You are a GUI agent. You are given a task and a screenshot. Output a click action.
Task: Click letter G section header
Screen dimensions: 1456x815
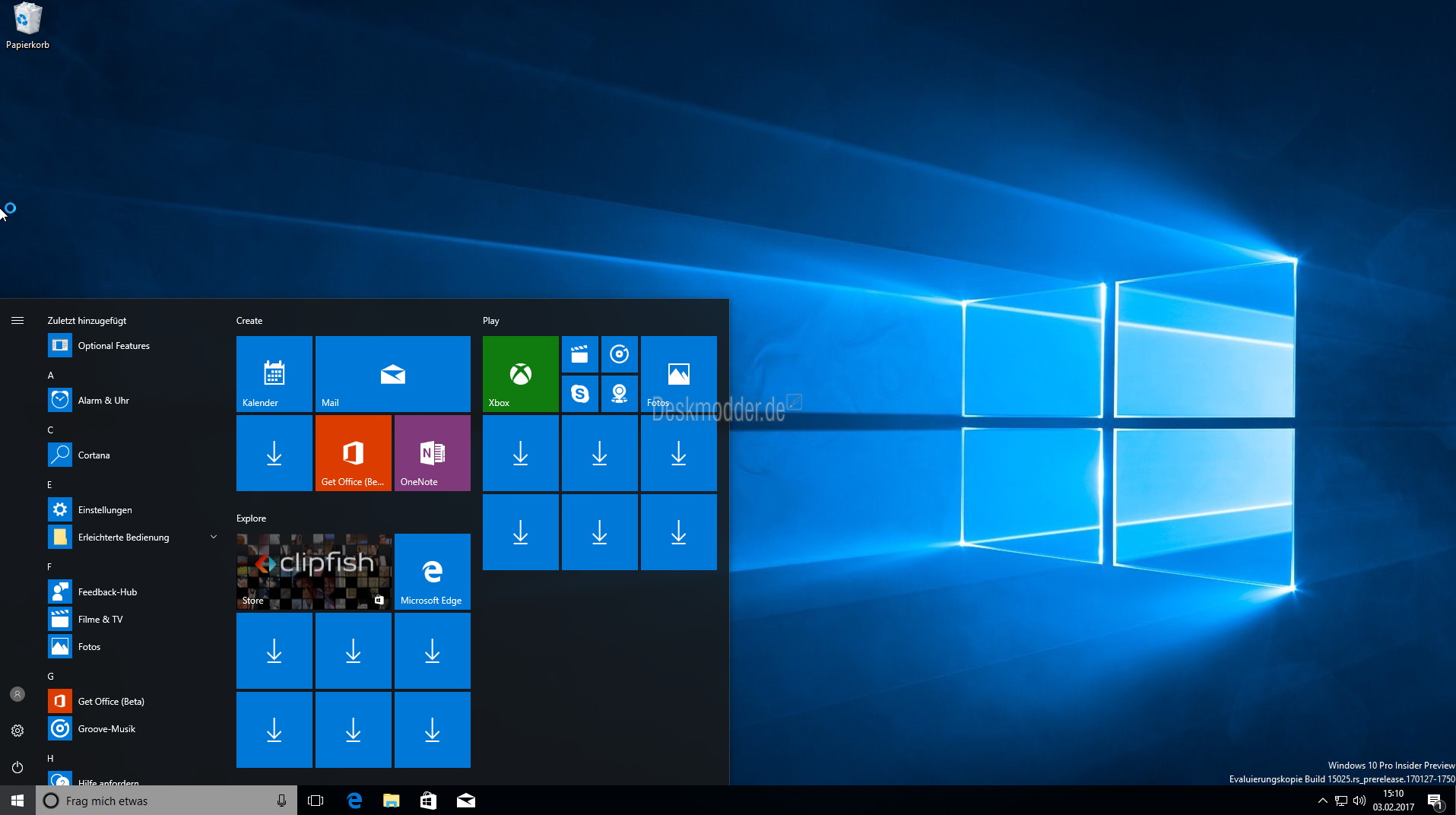[51, 677]
